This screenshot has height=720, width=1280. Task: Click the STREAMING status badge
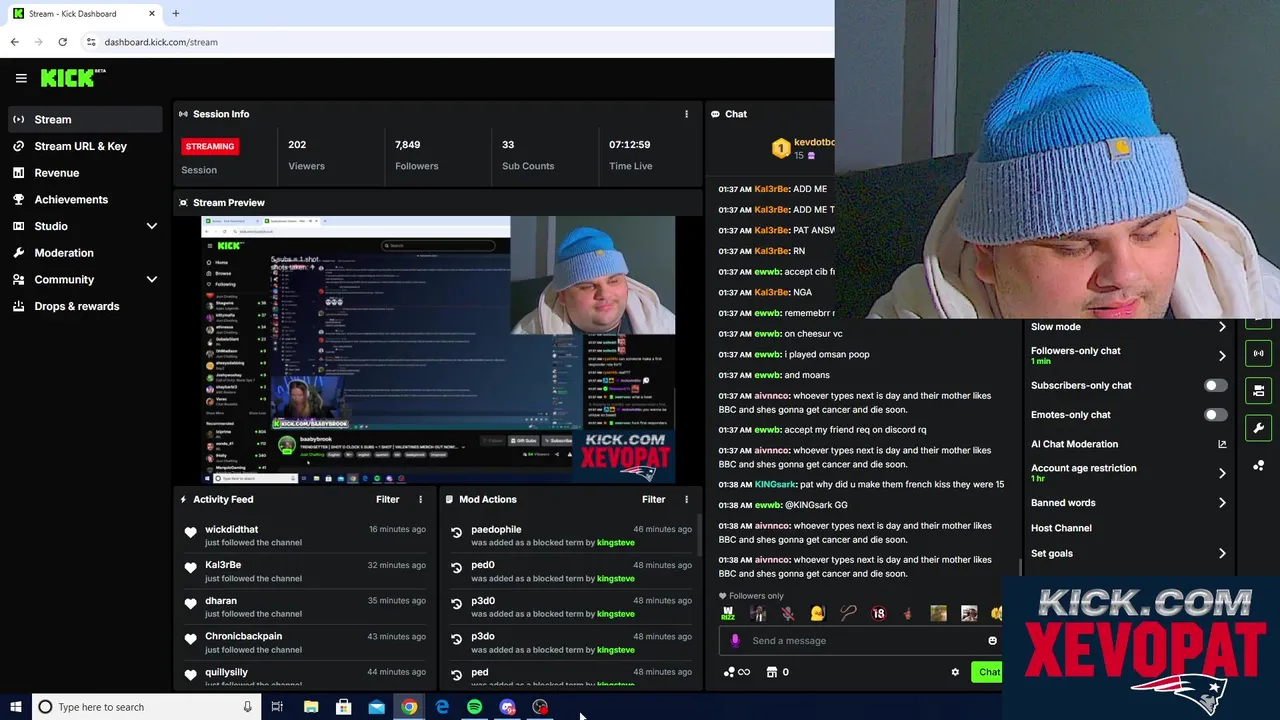[x=209, y=146]
